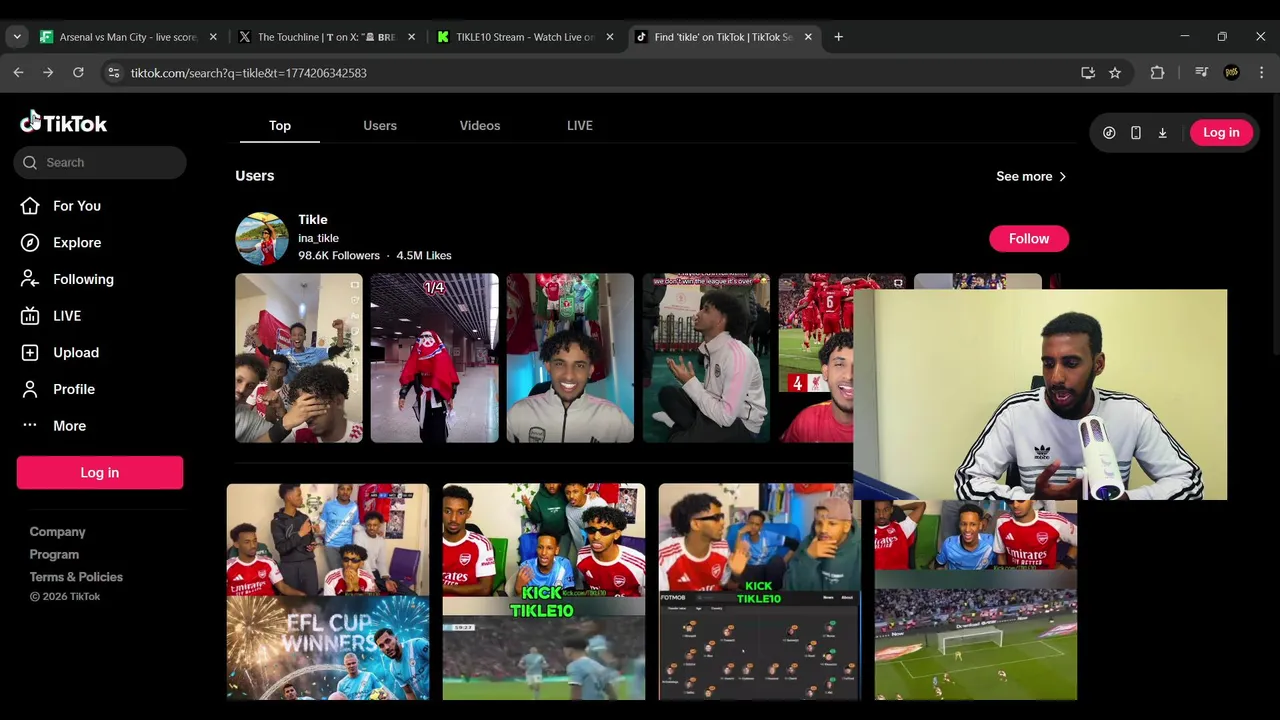1280x720 pixels.
Task: Click the TikTok logo
Action: coord(63,122)
